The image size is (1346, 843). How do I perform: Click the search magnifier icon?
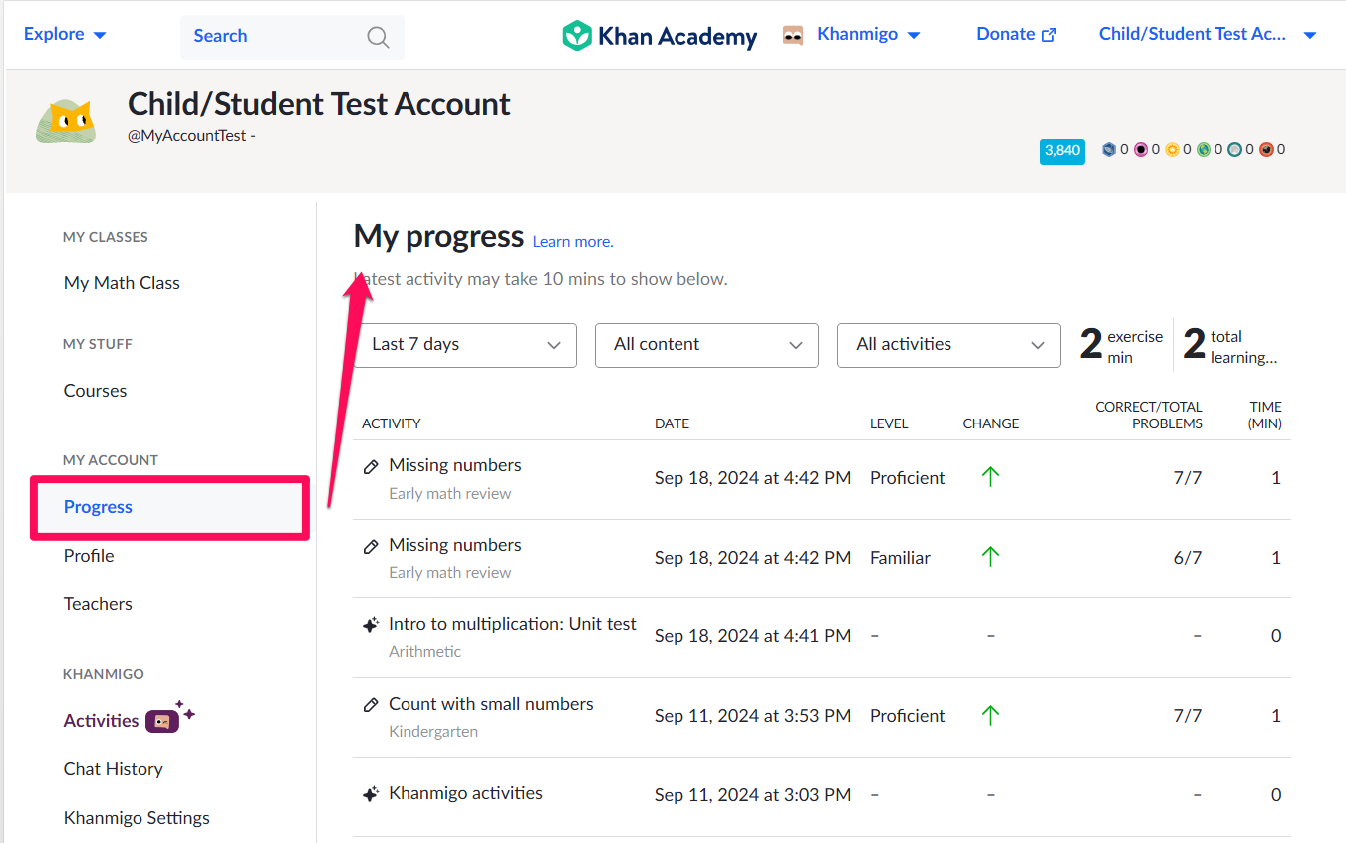378,37
